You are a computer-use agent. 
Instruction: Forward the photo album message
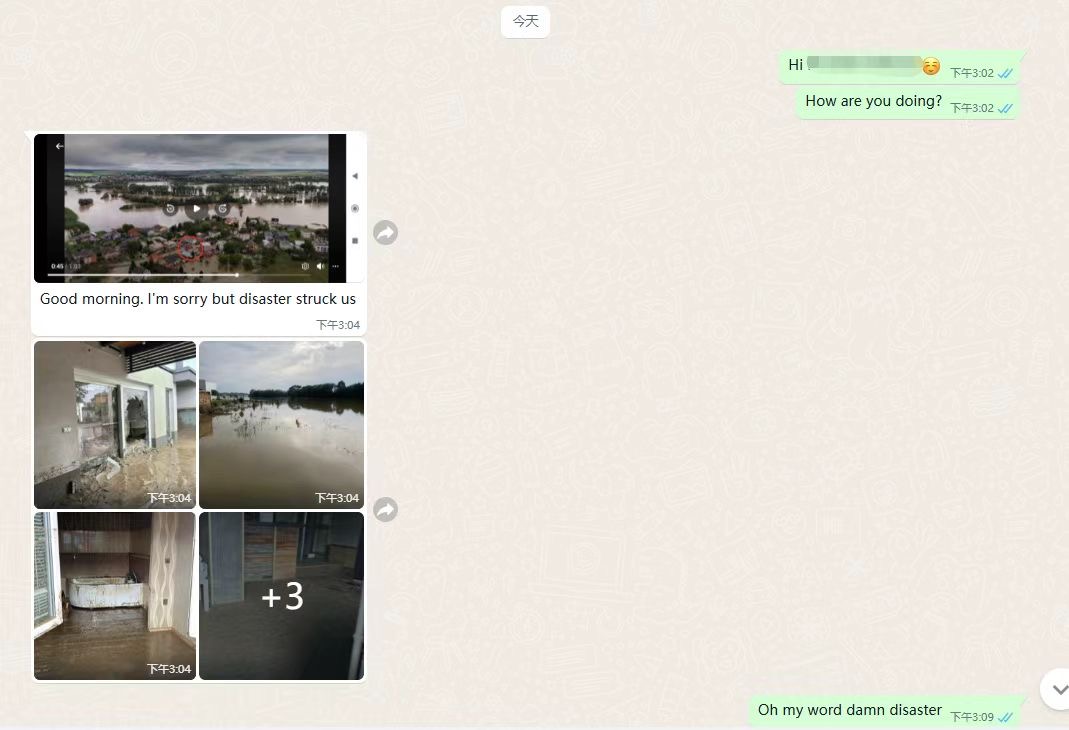[385, 509]
